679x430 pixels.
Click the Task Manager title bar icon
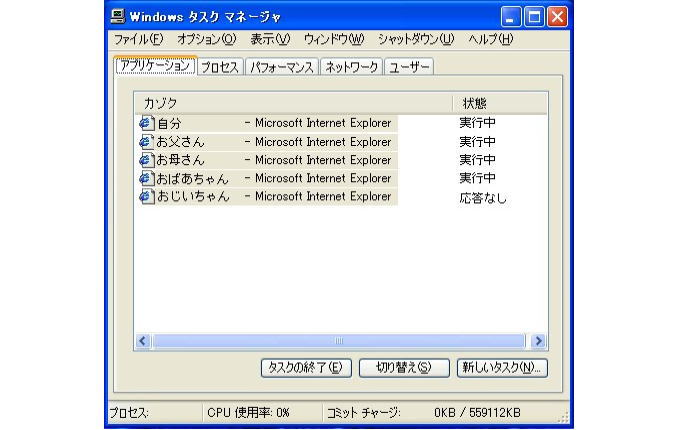[x=117, y=16]
